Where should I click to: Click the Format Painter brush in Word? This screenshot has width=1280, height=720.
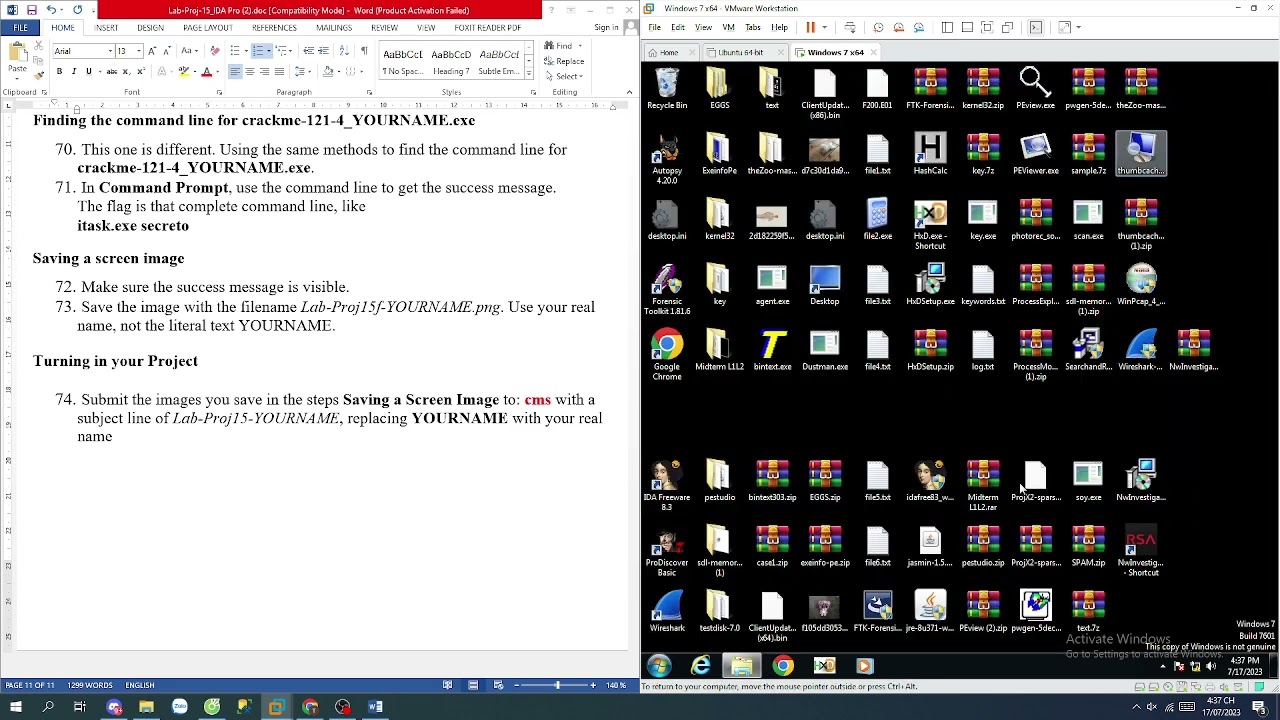[x=40, y=74]
